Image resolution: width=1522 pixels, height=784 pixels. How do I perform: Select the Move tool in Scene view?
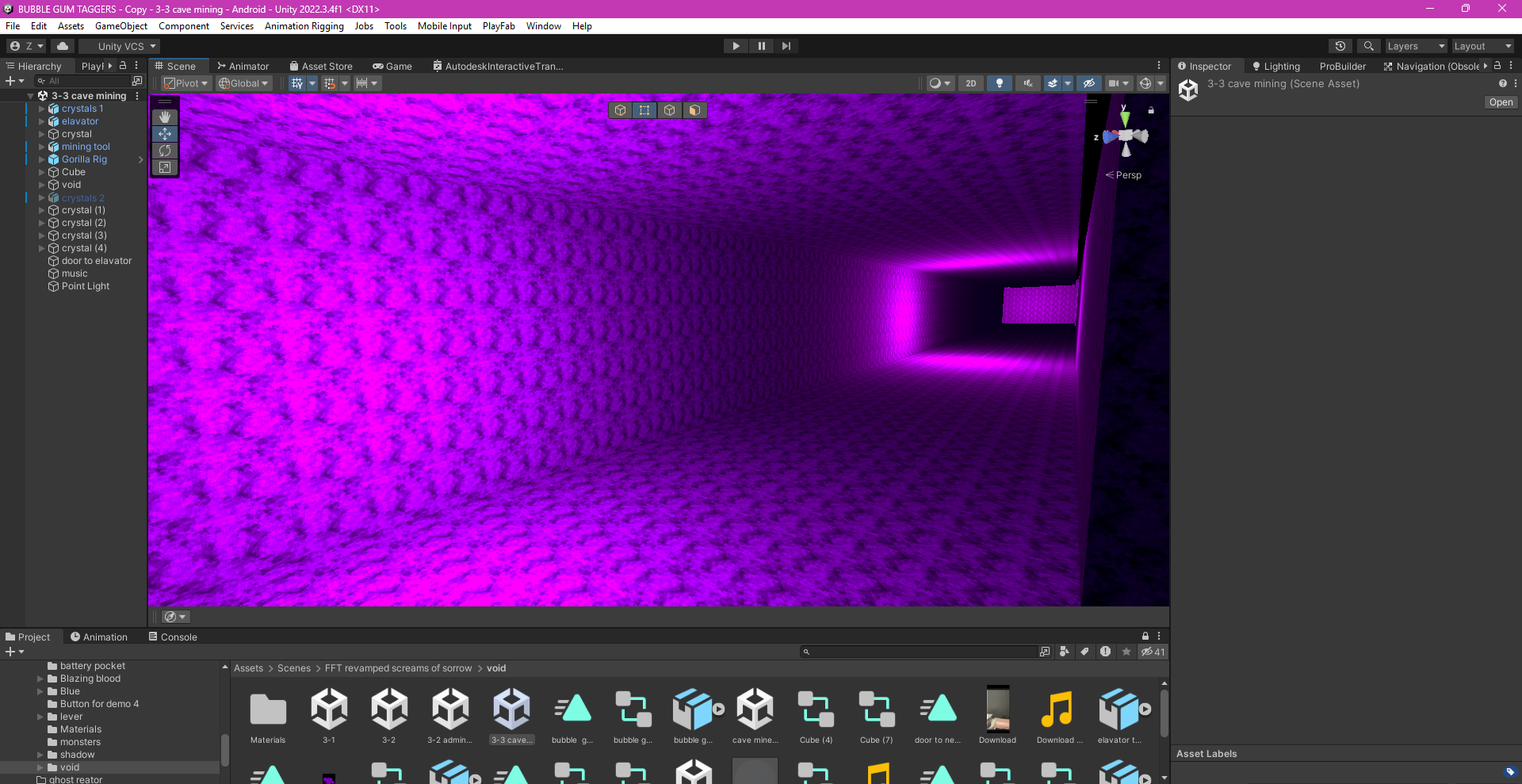coord(165,134)
